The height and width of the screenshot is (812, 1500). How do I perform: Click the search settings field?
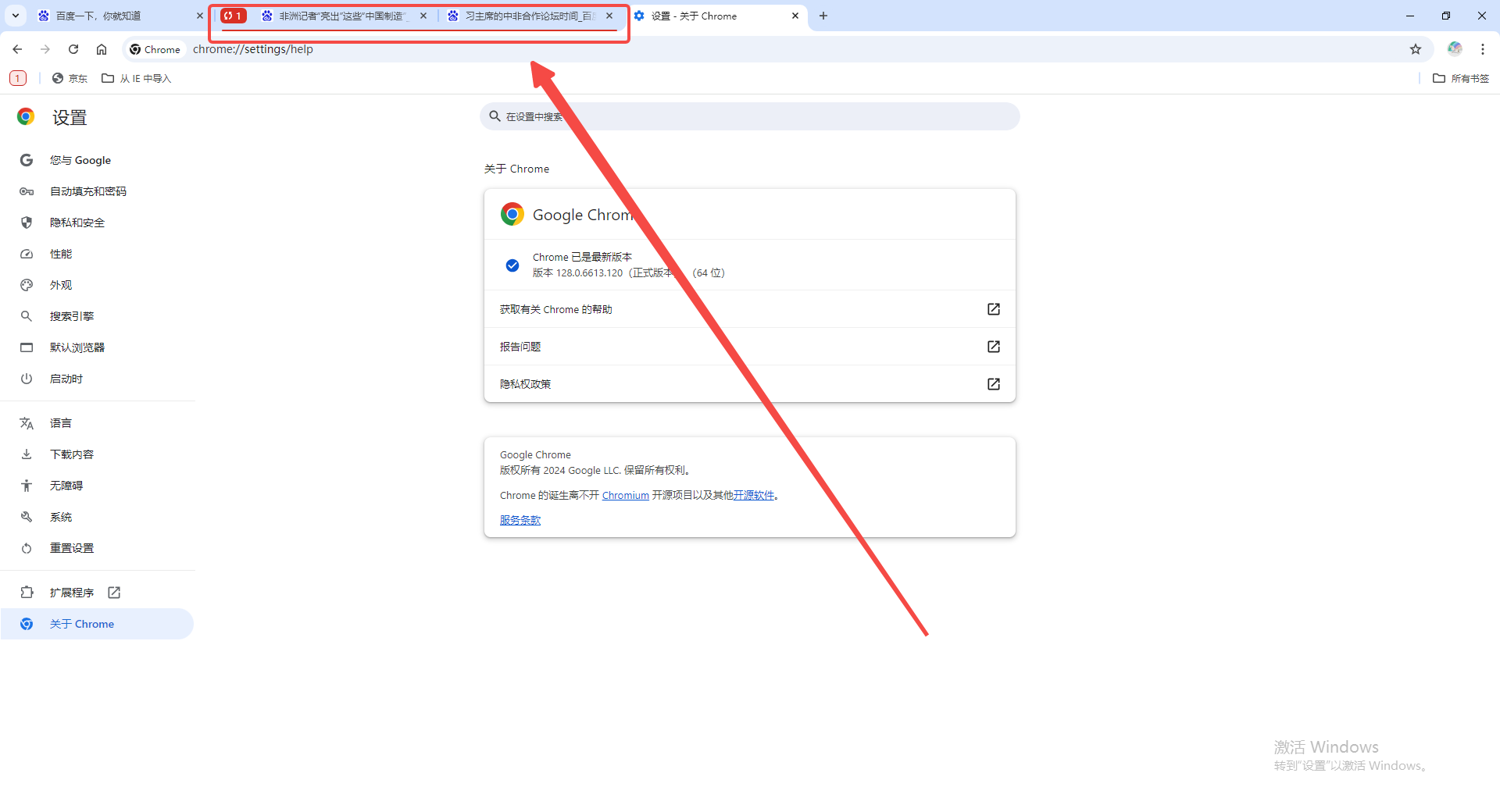tap(750, 116)
